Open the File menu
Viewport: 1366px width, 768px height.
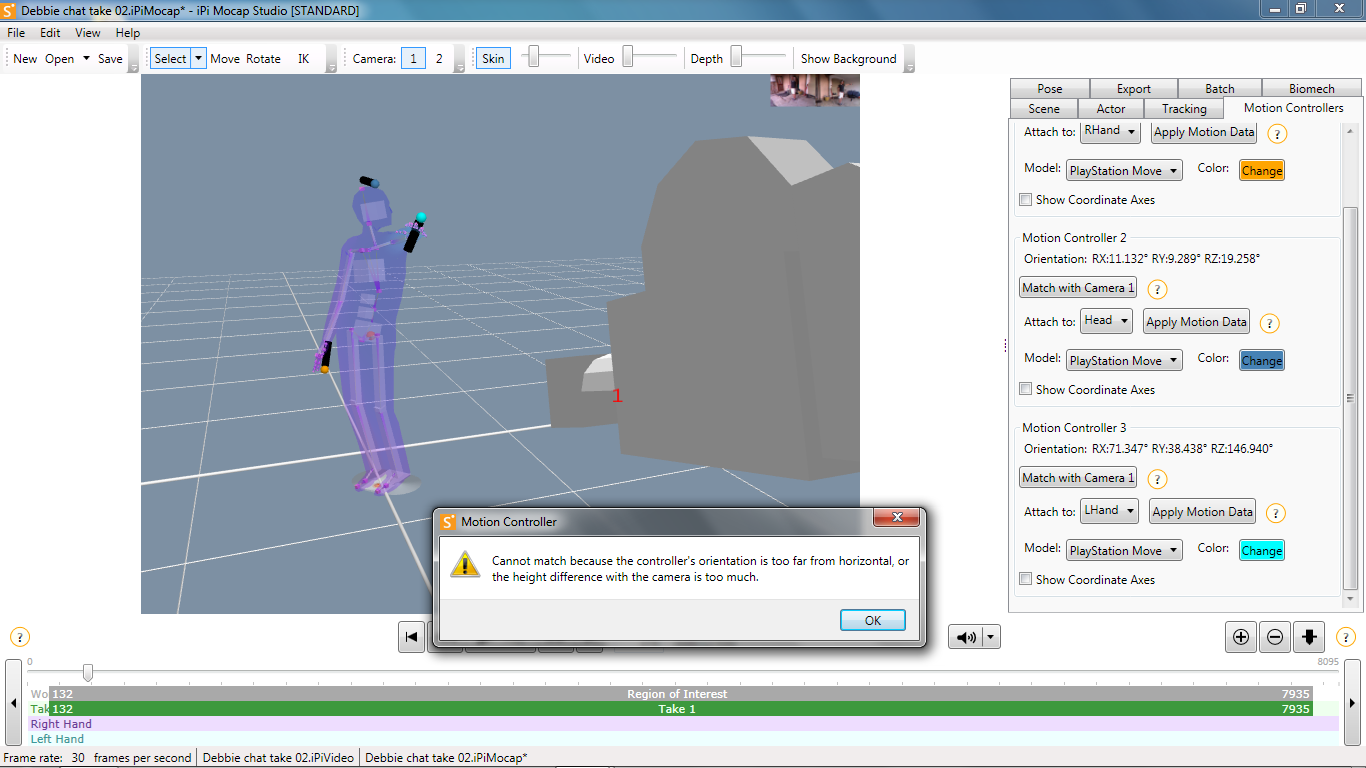(16, 33)
